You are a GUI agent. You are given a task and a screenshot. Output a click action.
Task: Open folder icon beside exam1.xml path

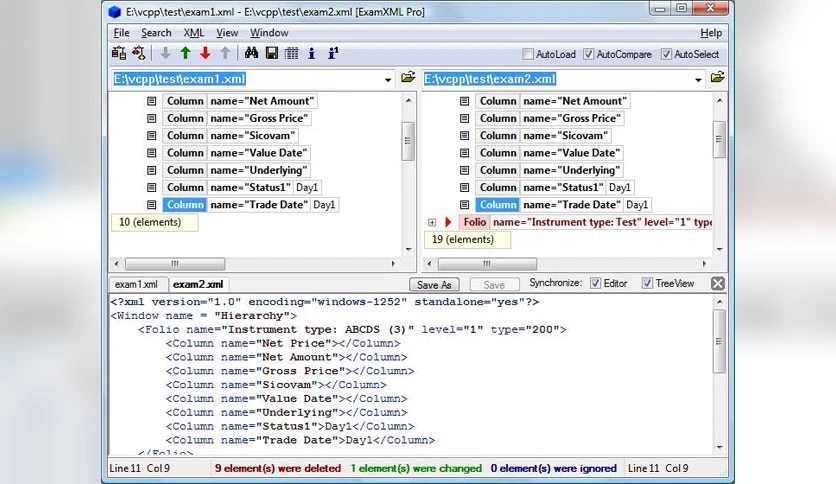point(408,77)
